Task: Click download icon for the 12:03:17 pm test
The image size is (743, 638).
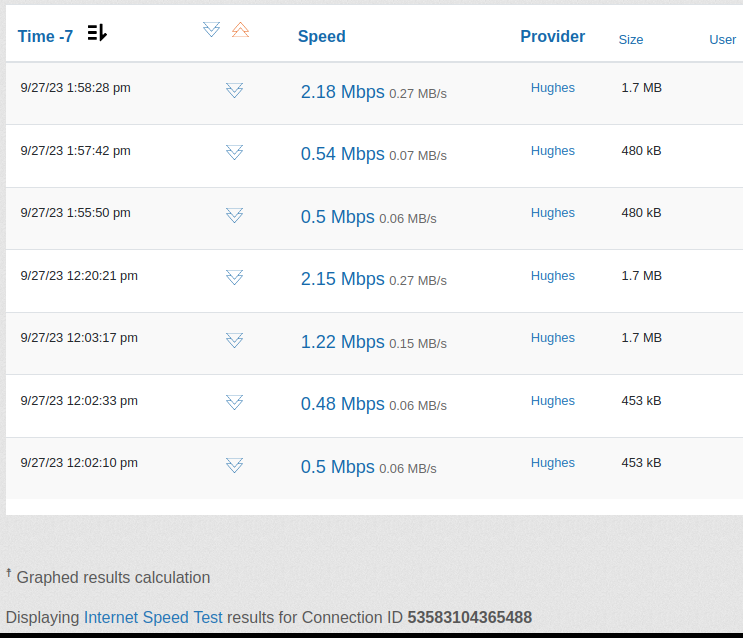Action: point(234,340)
